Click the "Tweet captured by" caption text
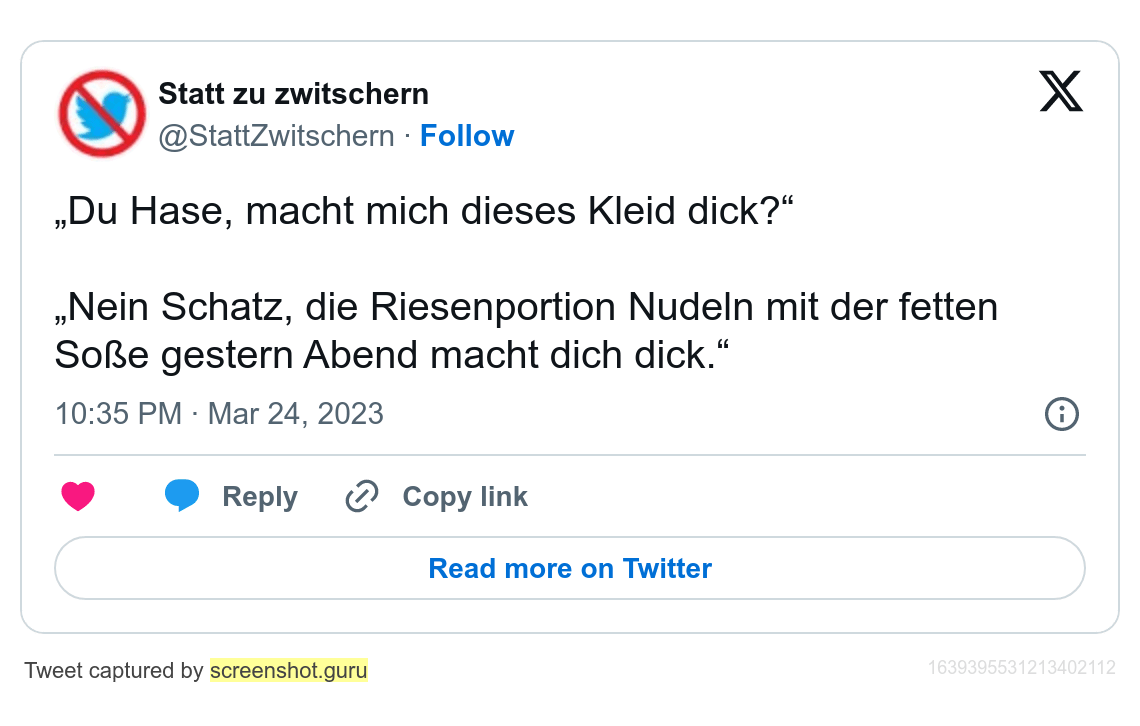The image size is (1140, 726). (114, 670)
